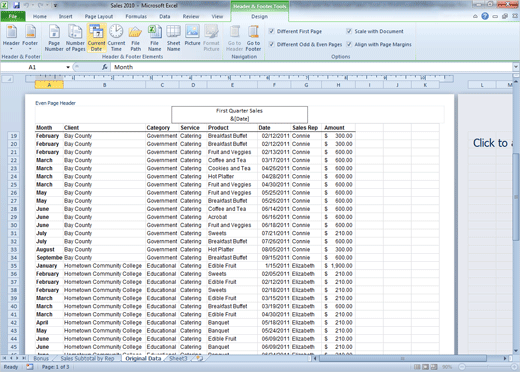The height and width of the screenshot is (372, 520).
Task: Click Format Picture button
Action: [x=211, y=38]
